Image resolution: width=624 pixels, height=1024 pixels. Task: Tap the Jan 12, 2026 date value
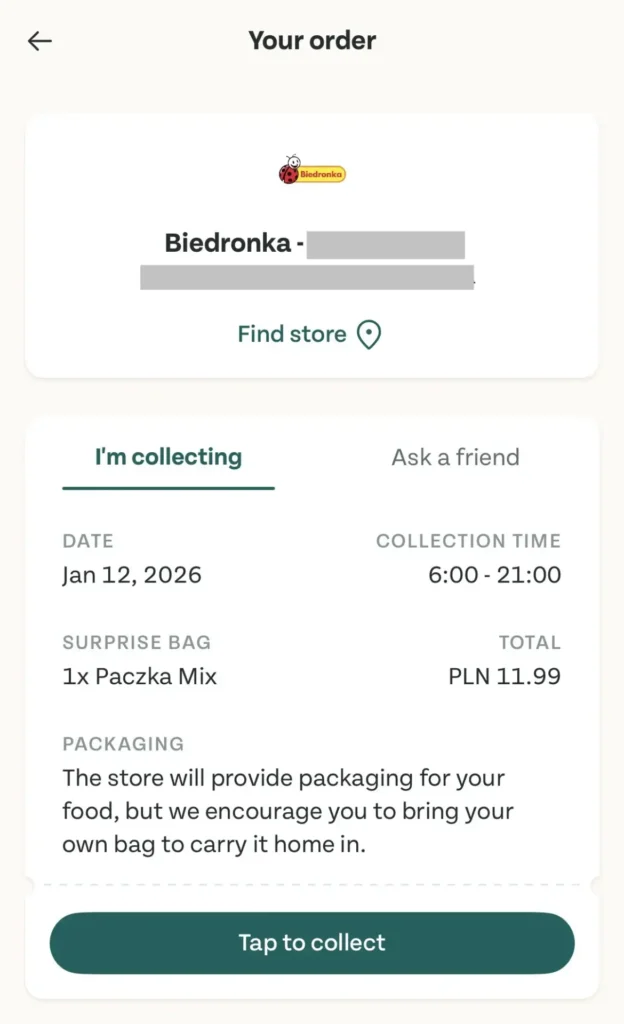(x=132, y=575)
